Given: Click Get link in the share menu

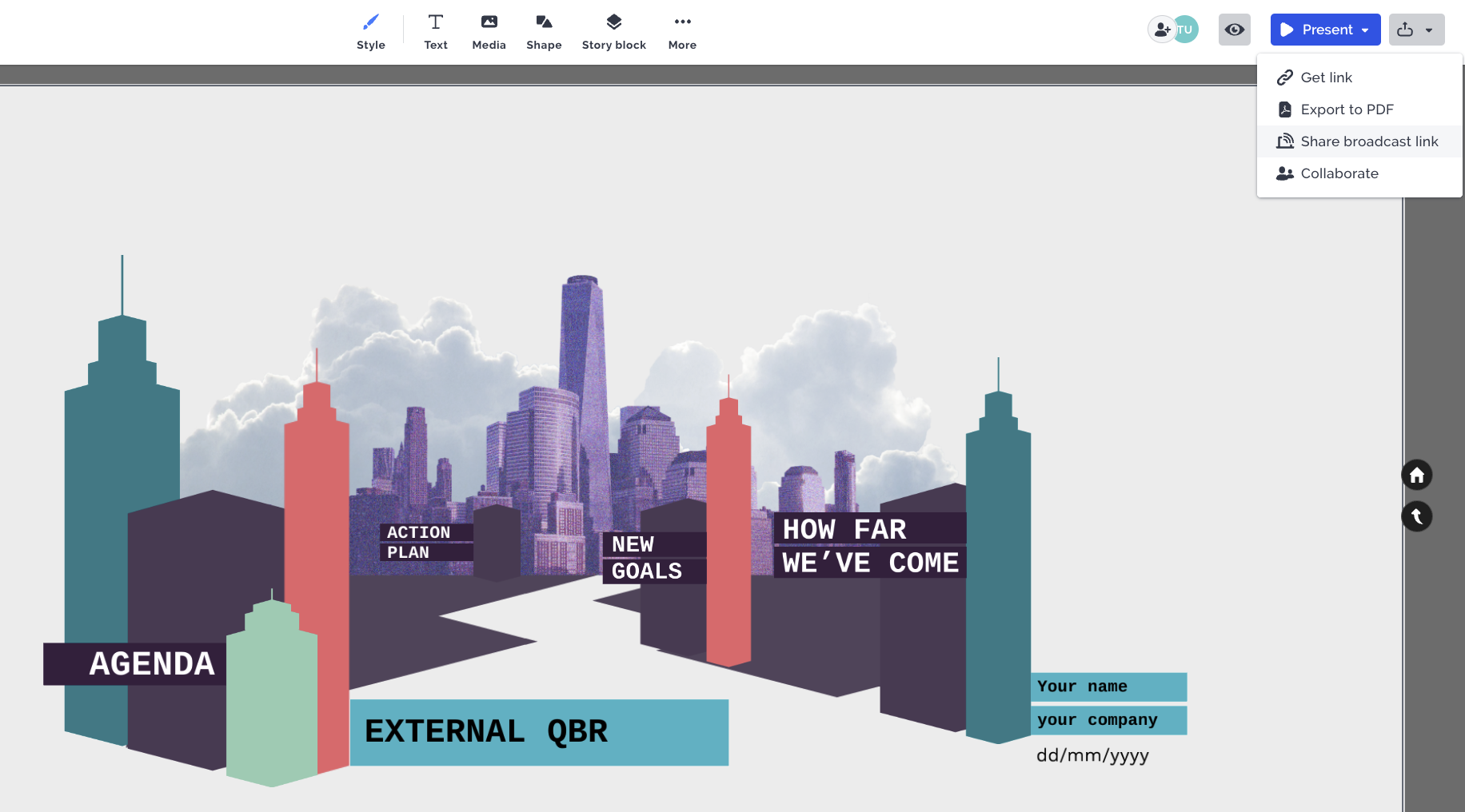Looking at the screenshot, I should (x=1325, y=77).
